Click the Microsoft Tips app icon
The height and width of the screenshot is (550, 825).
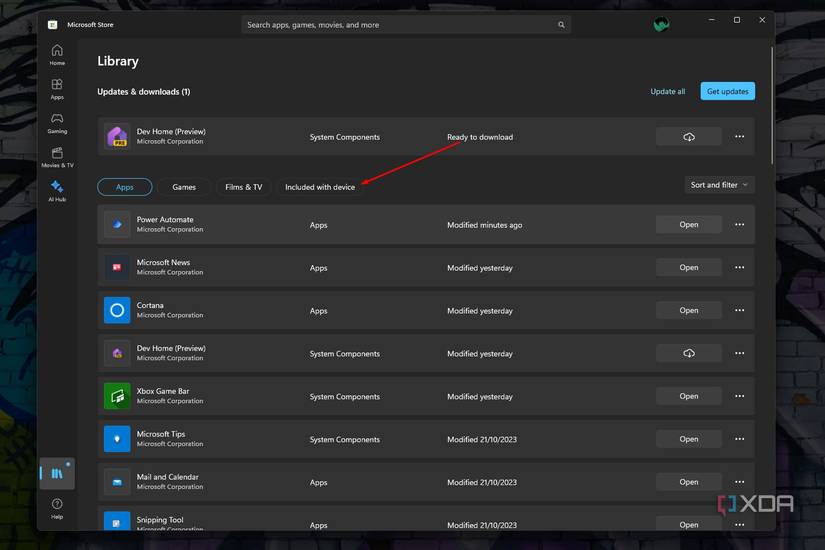pyautogui.click(x=117, y=439)
